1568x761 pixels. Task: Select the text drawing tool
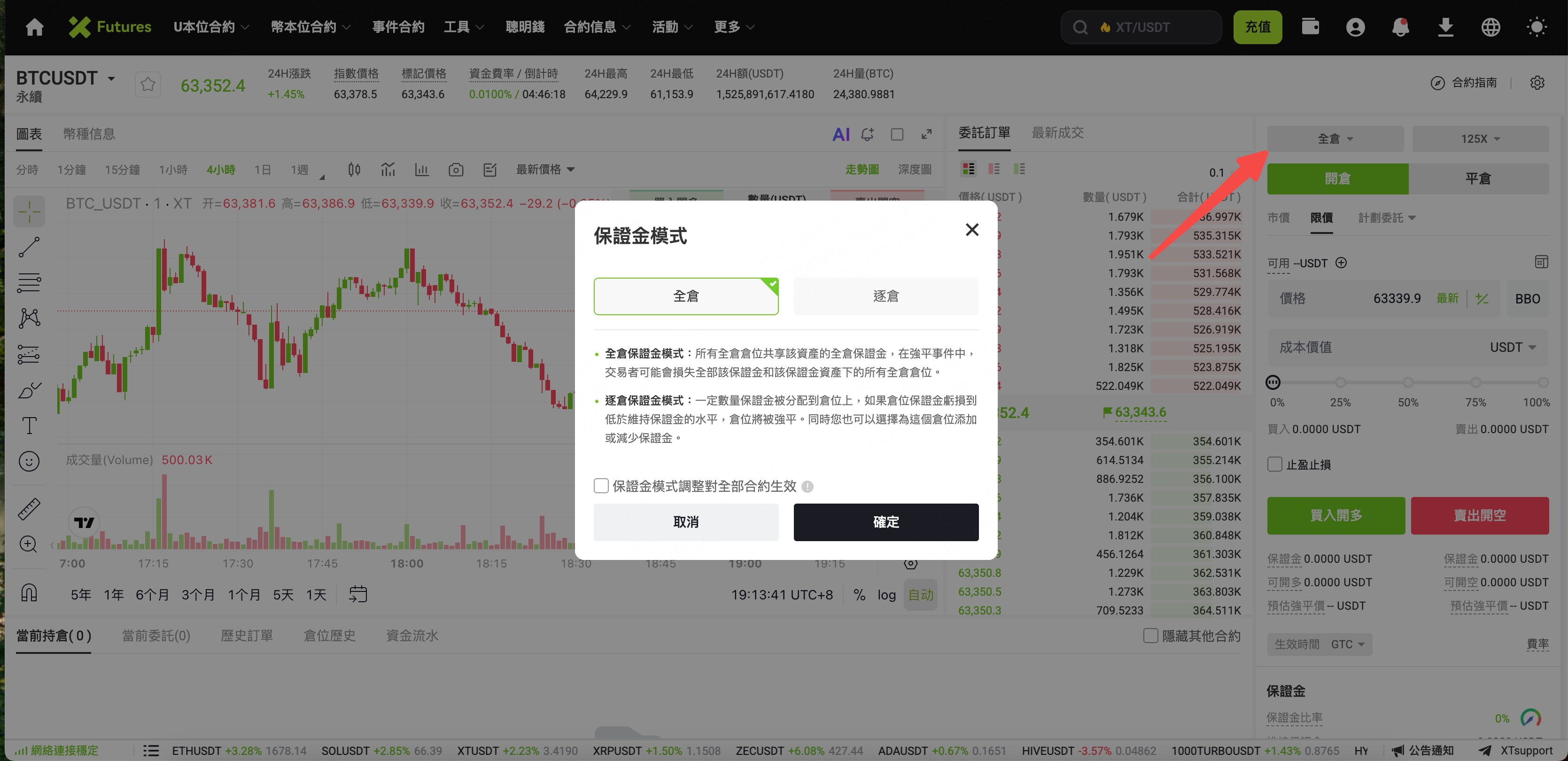tap(29, 426)
